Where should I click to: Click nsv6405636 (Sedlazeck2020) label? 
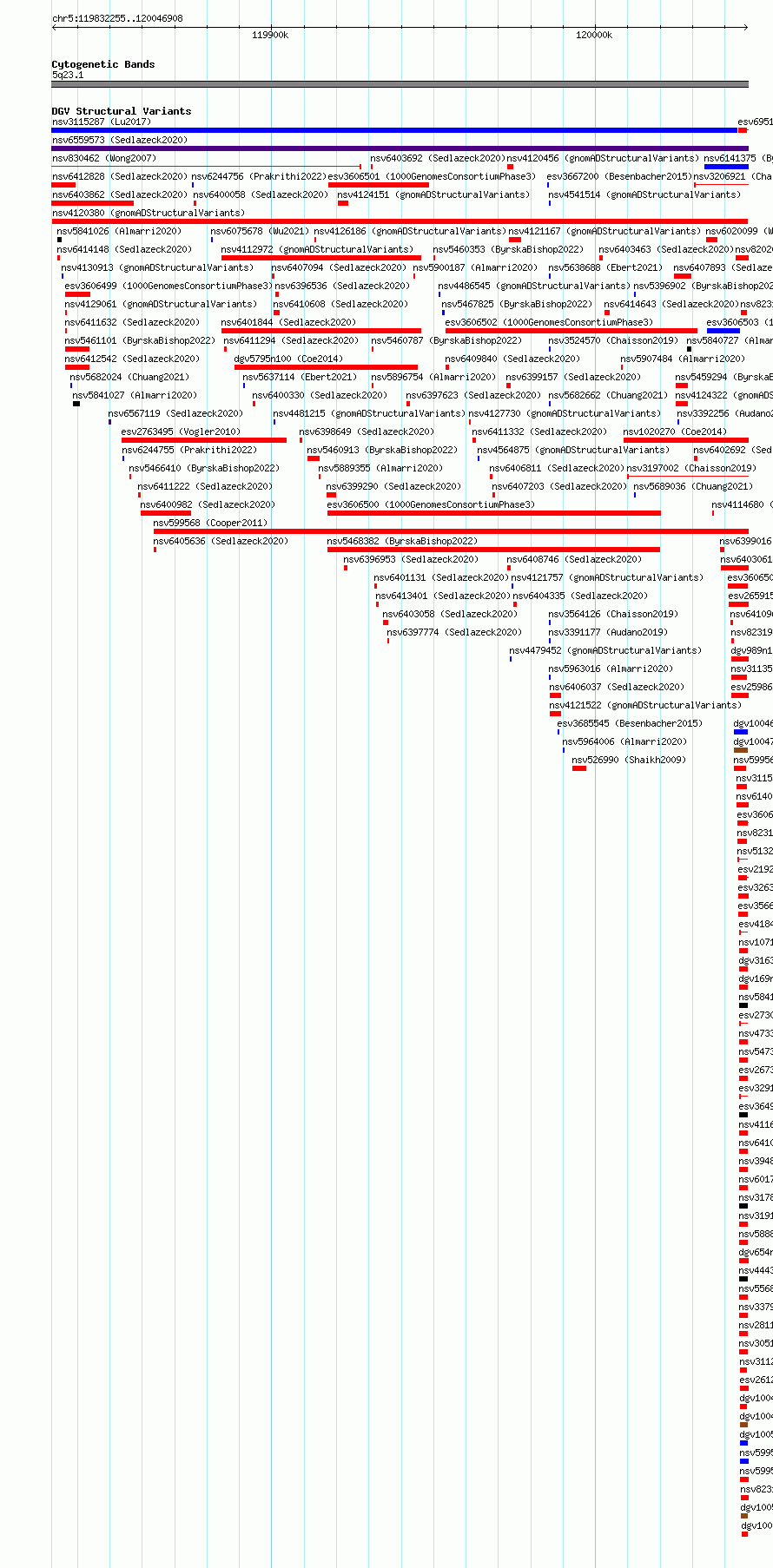pyautogui.click(x=221, y=541)
